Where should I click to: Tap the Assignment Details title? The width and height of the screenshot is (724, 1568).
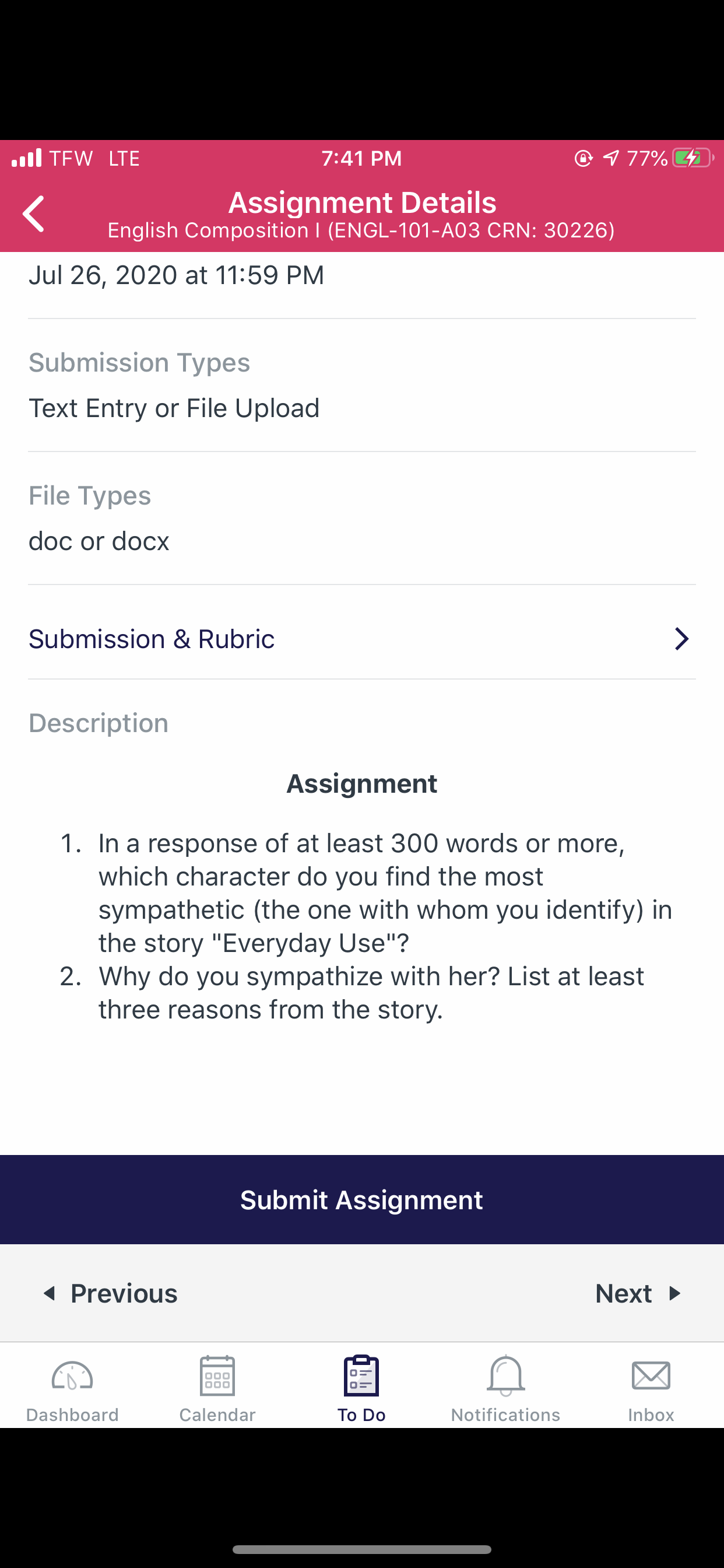coord(362,202)
